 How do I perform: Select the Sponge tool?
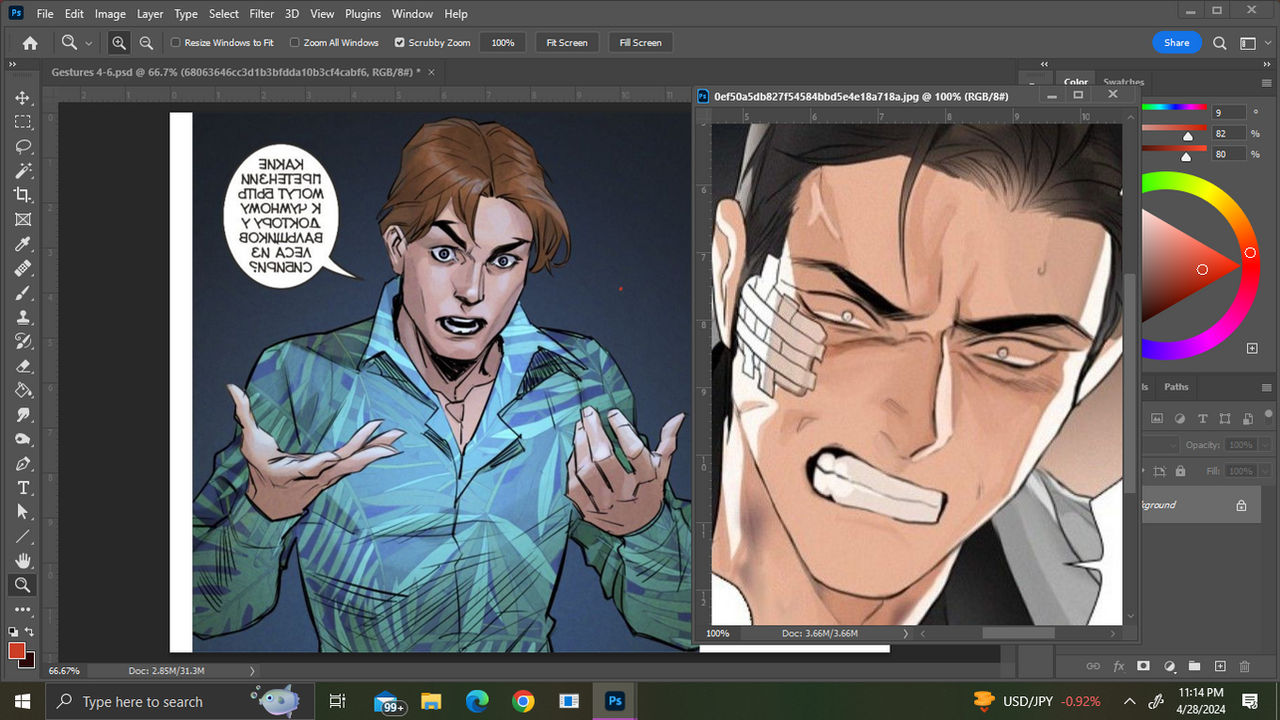click(23, 439)
